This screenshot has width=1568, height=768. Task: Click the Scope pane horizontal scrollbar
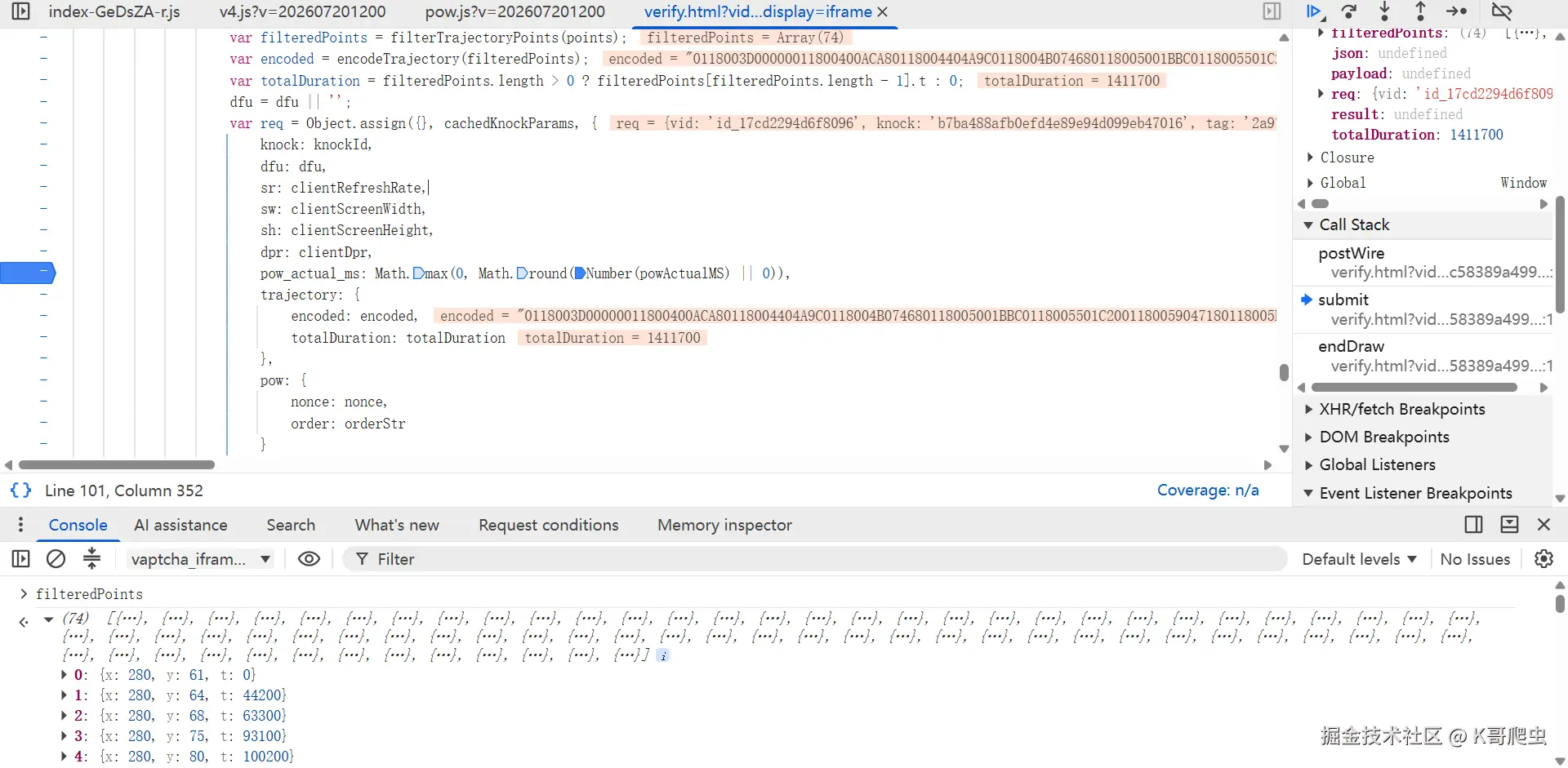1321,204
